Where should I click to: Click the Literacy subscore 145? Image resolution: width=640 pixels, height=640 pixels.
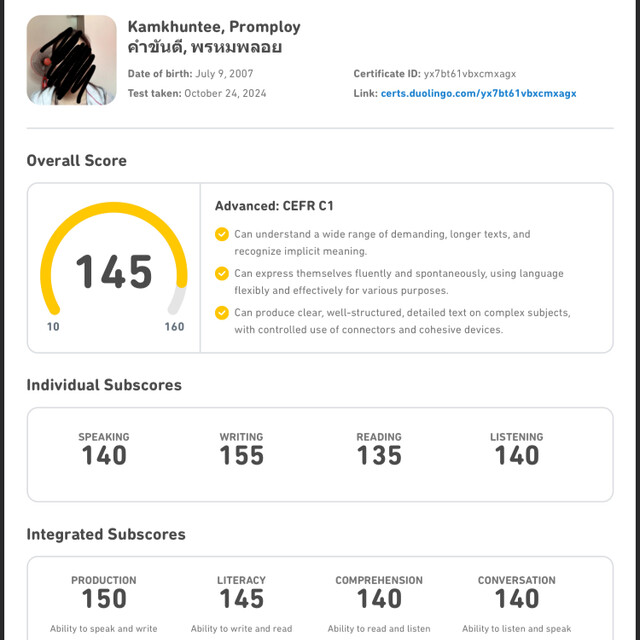pyautogui.click(x=241, y=598)
